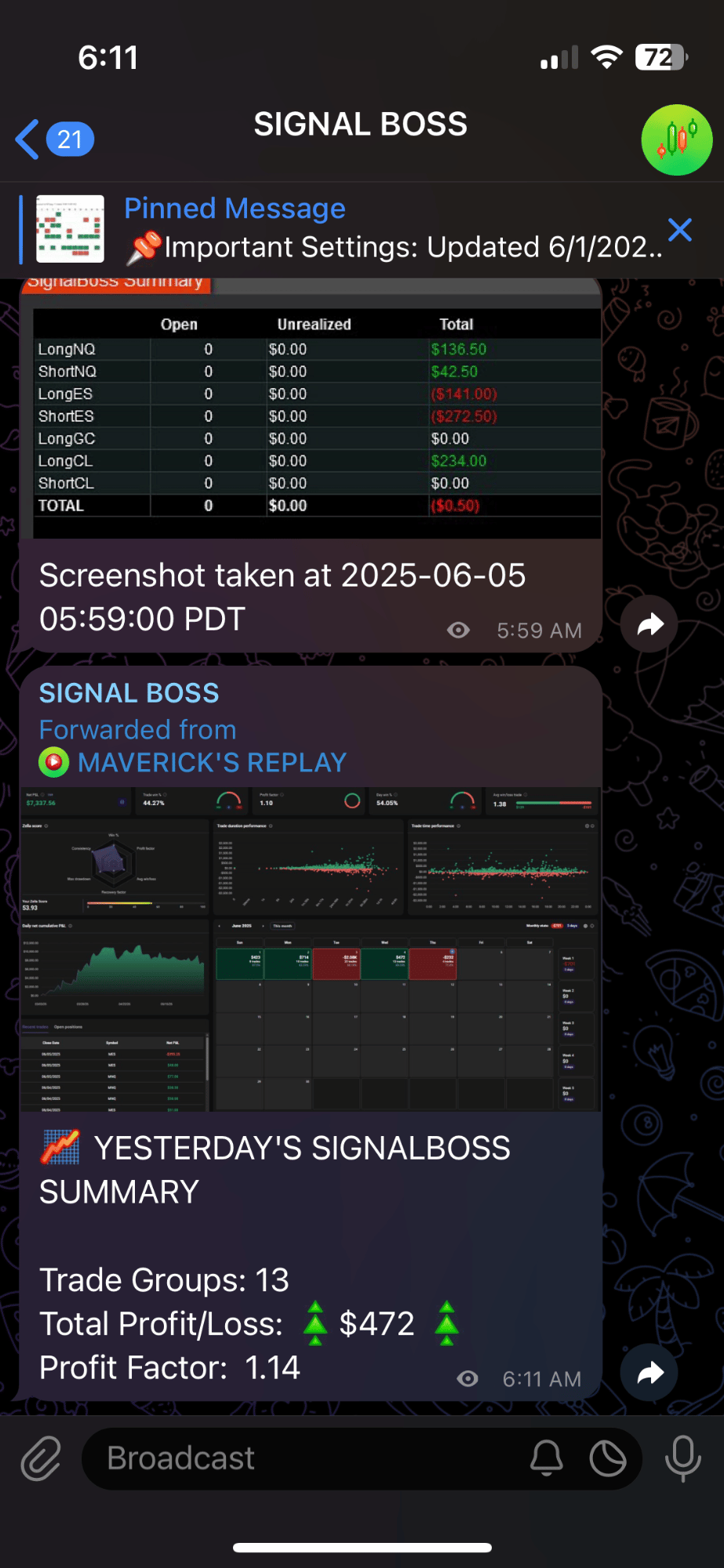The width and height of the screenshot is (724, 1568).
Task: Tap the 6:11 AM message timestamp
Action: (x=542, y=1380)
